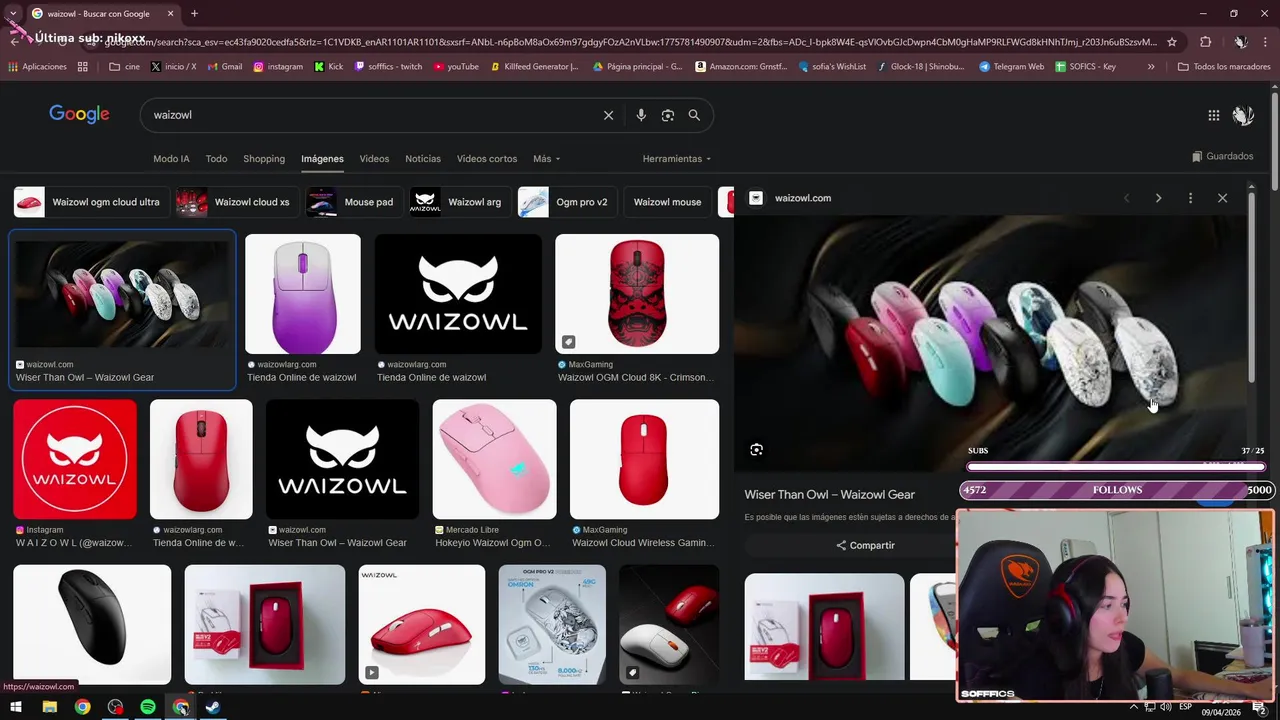
Task: Open Spotify from the taskbar
Action: click(148, 707)
